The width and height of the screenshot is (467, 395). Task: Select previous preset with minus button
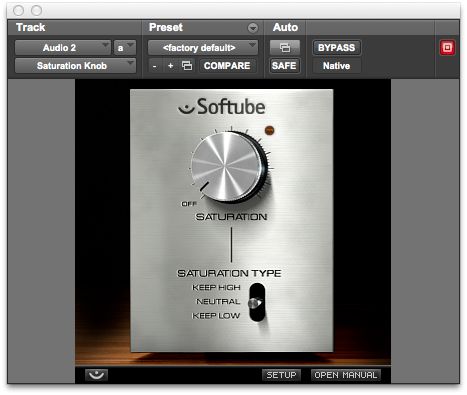pyautogui.click(x=154, y=66)
